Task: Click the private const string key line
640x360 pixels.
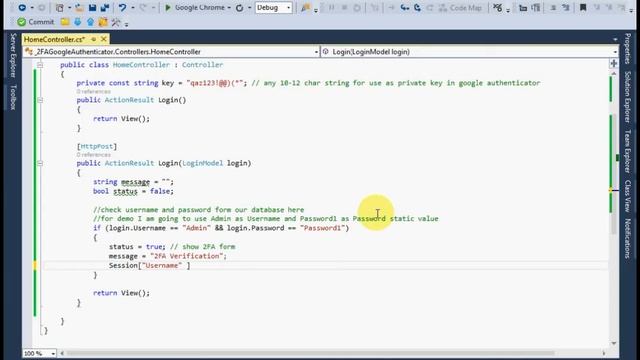Action: [308, 83]
